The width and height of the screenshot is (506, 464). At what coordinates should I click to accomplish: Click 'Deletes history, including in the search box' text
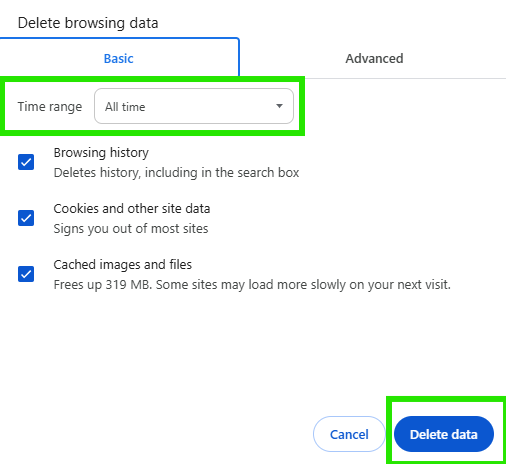click(x=176, y=173)
